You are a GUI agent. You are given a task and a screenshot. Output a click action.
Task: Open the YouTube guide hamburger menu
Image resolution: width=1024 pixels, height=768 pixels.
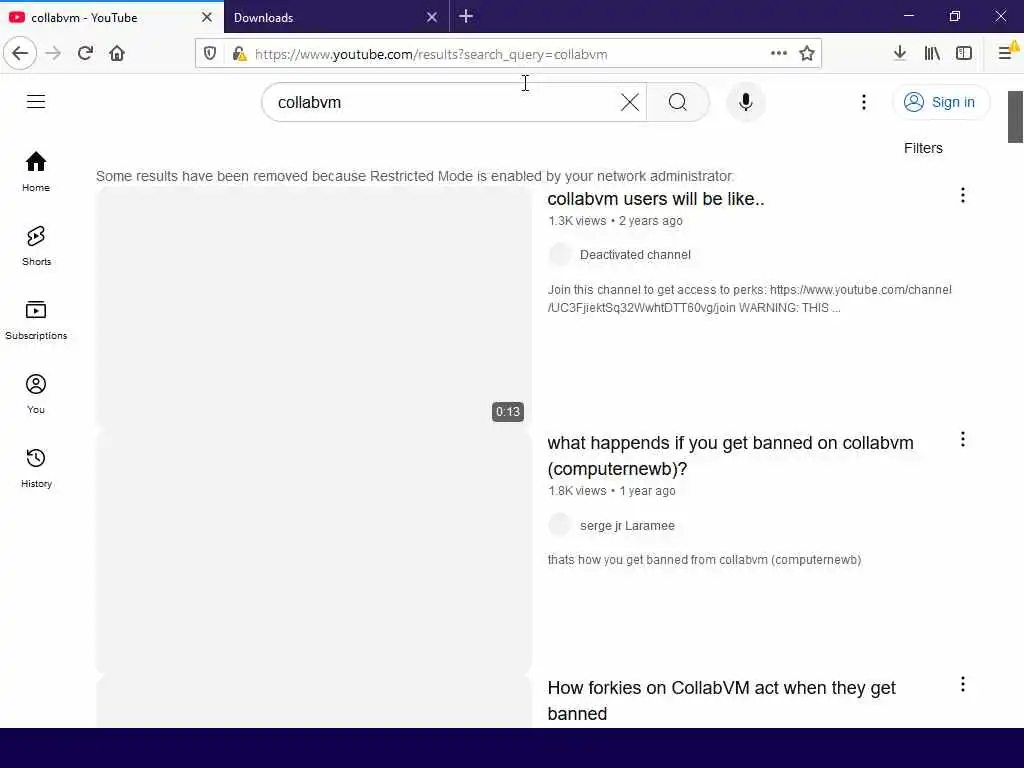tap(36, 102)
